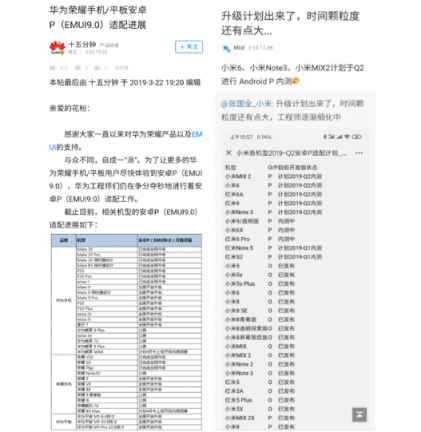
Task: Click the blue EMUI link in the post text
Action: click(x=197, y=134)
